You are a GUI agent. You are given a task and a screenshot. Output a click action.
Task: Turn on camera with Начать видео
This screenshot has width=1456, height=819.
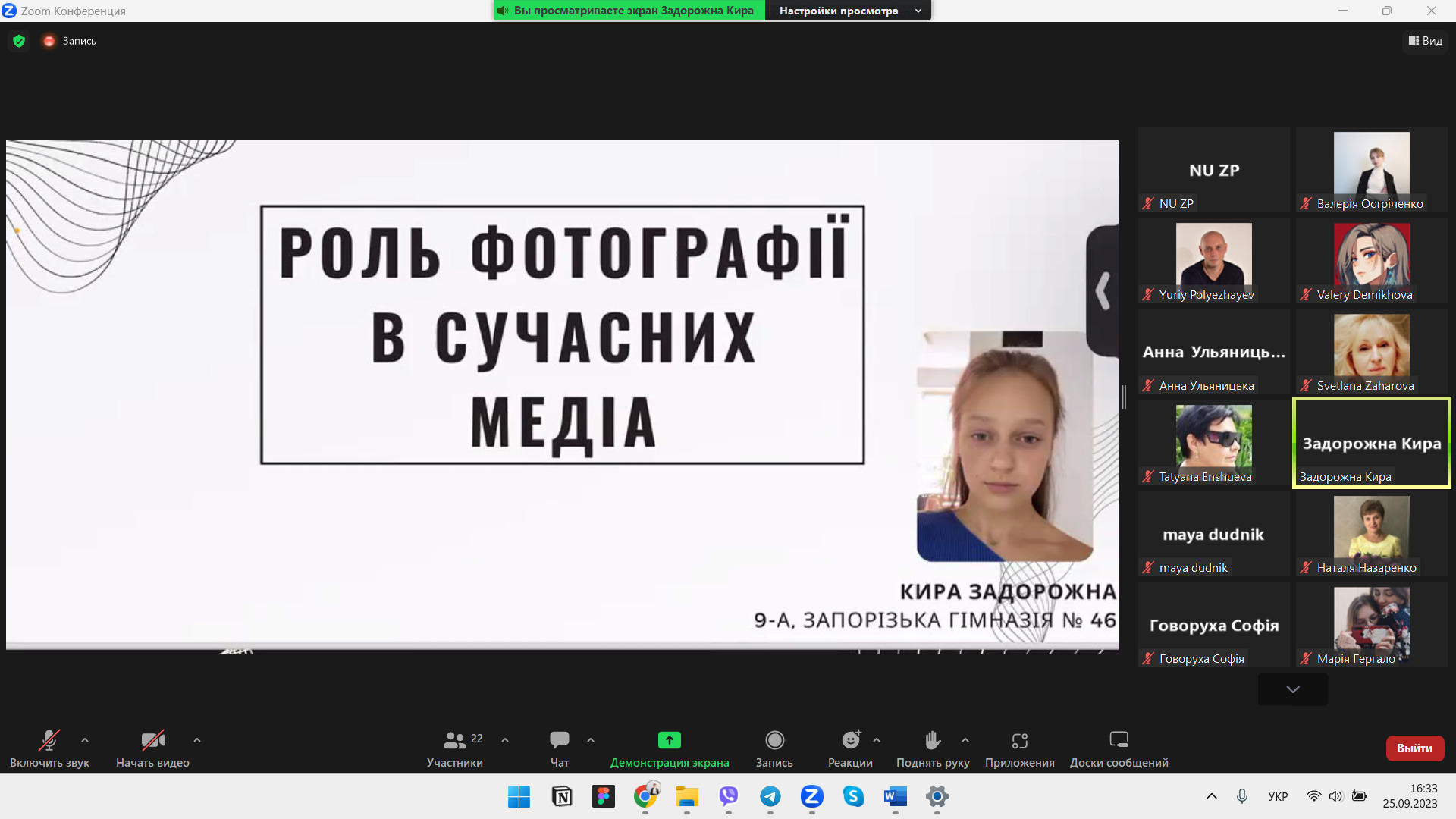[152, 740]
